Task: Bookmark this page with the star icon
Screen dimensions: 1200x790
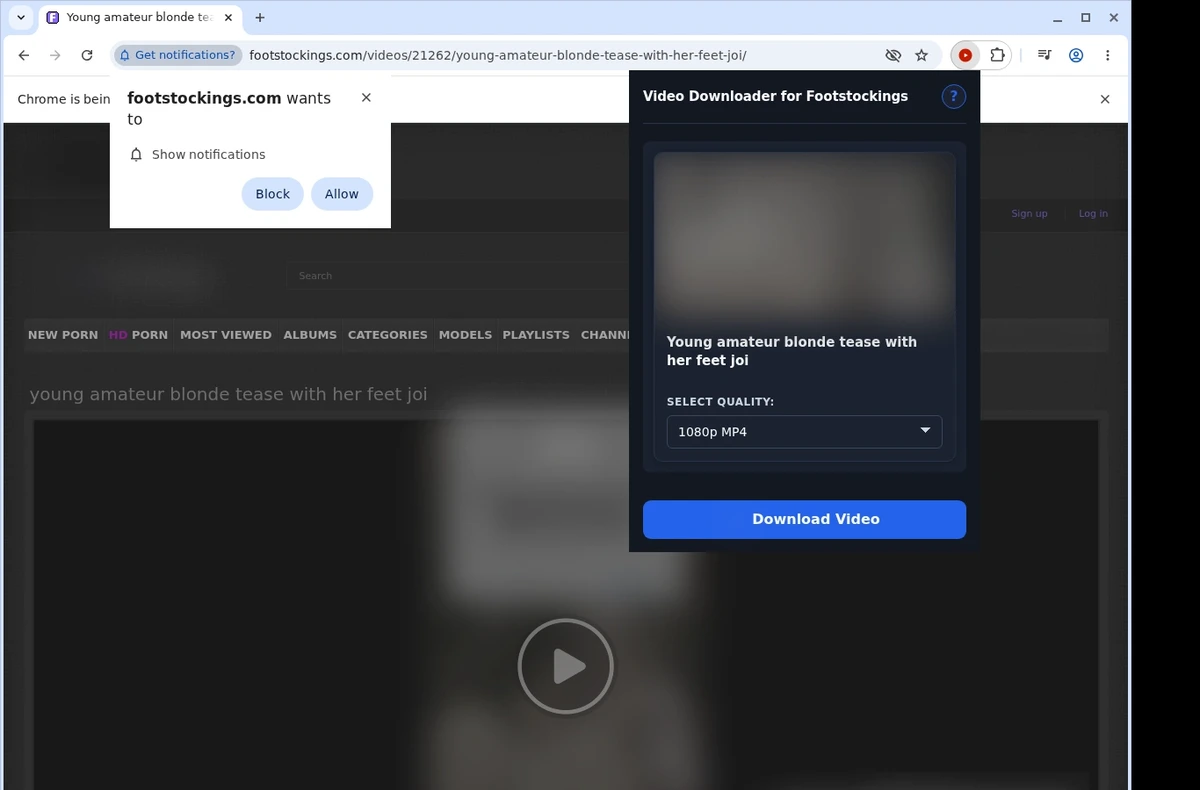Action: pos(922,56)
